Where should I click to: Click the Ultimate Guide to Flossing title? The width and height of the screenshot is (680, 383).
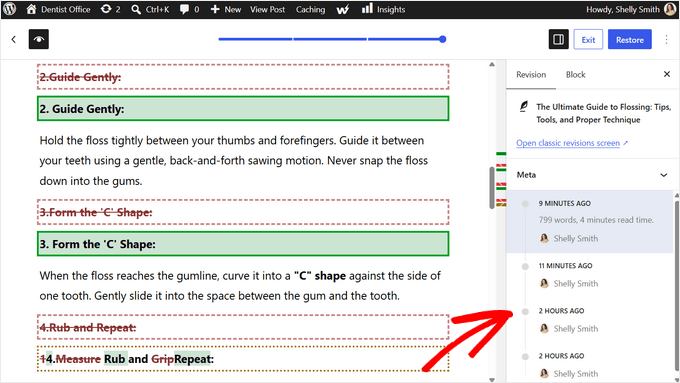pyautogui.click(x=603, y=113)
